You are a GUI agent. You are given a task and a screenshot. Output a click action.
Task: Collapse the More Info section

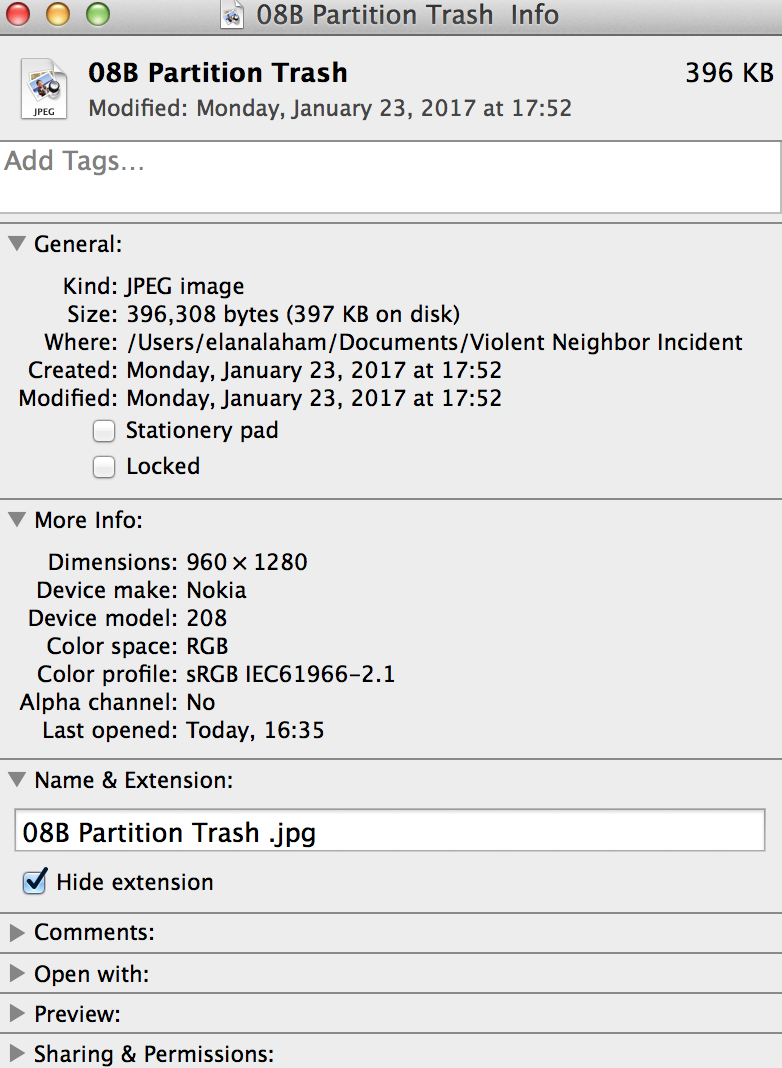(17, 520)
